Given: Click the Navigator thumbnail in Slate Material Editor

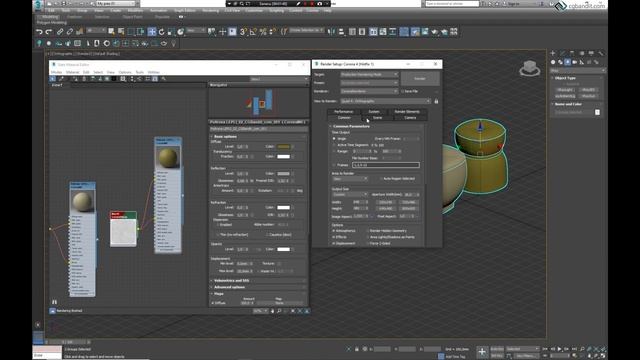Looking at the screenshot, I should click(x=259, y=103).
